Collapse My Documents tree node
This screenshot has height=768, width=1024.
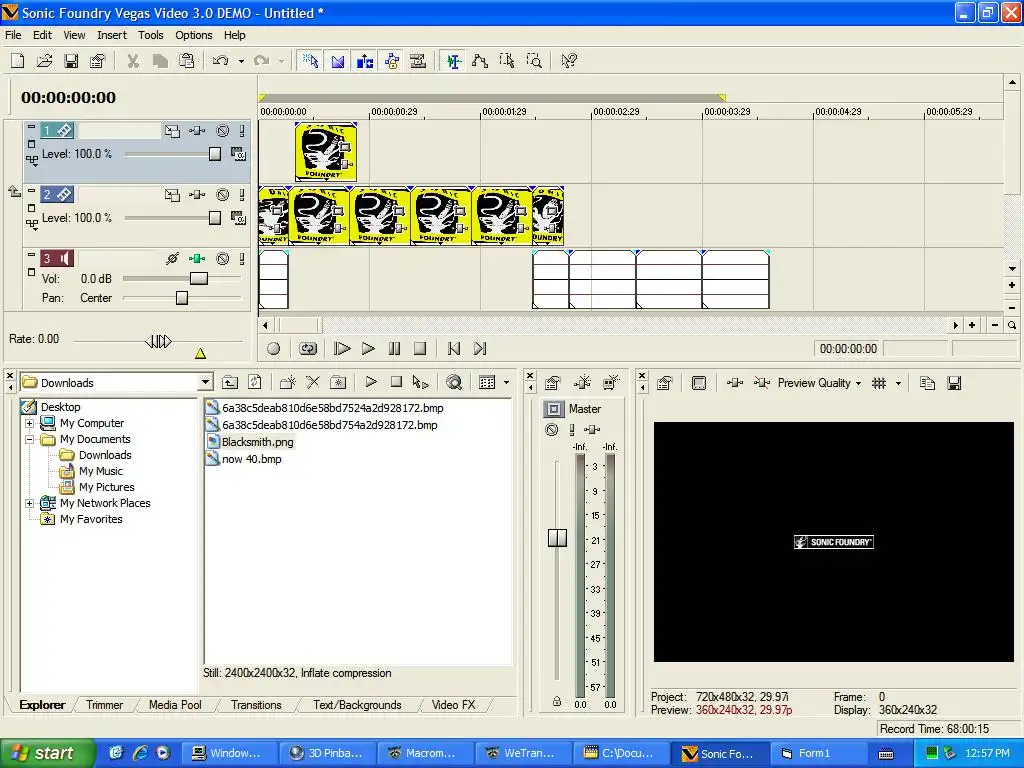tap(29, 440)
